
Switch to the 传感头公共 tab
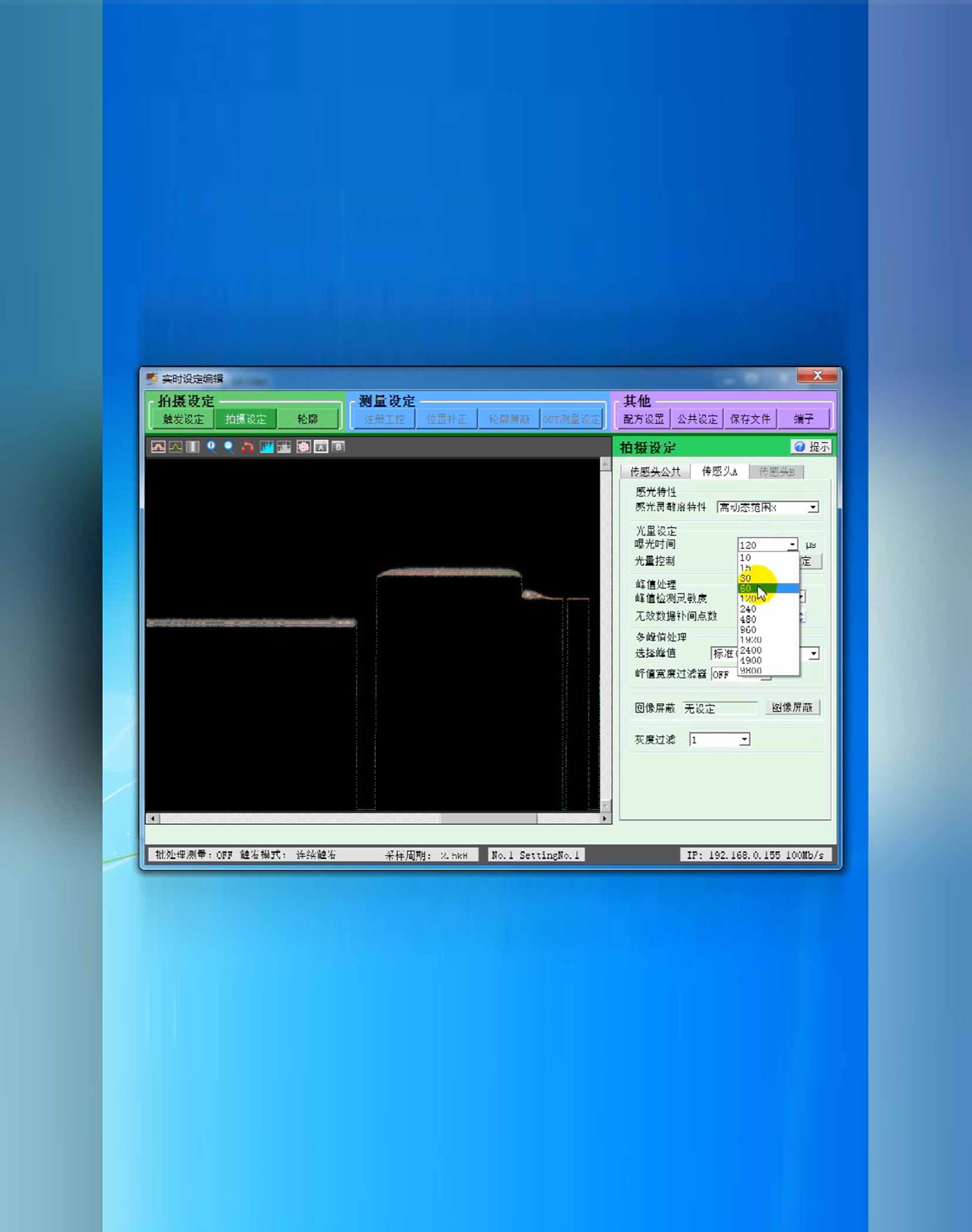point(655,472)
